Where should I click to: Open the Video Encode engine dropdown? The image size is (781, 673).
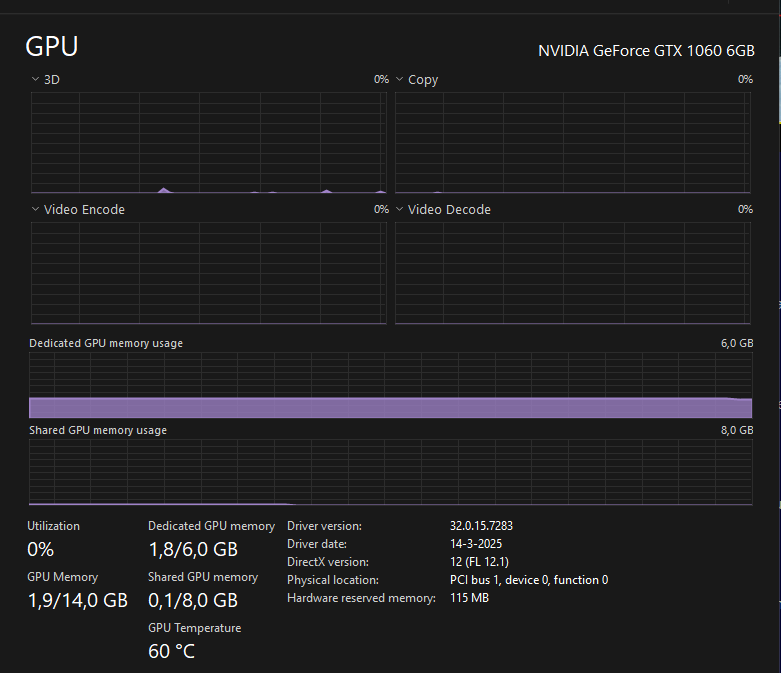(x=35, y=209)
